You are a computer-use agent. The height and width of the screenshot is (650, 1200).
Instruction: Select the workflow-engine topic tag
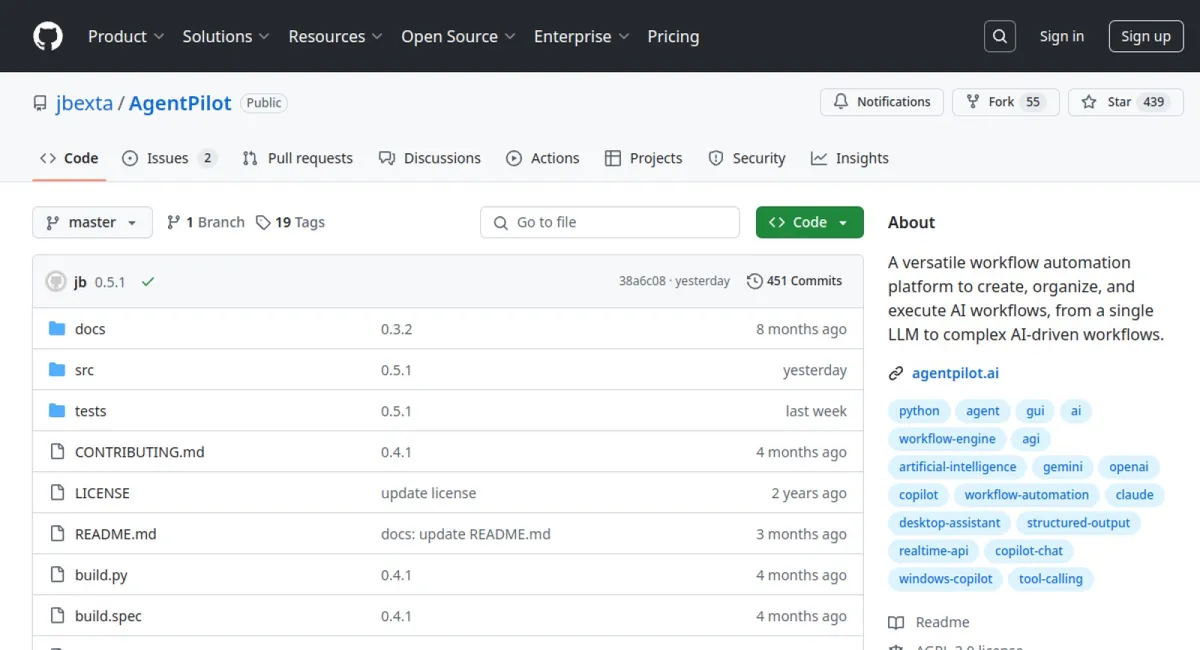tap(947, 439)
